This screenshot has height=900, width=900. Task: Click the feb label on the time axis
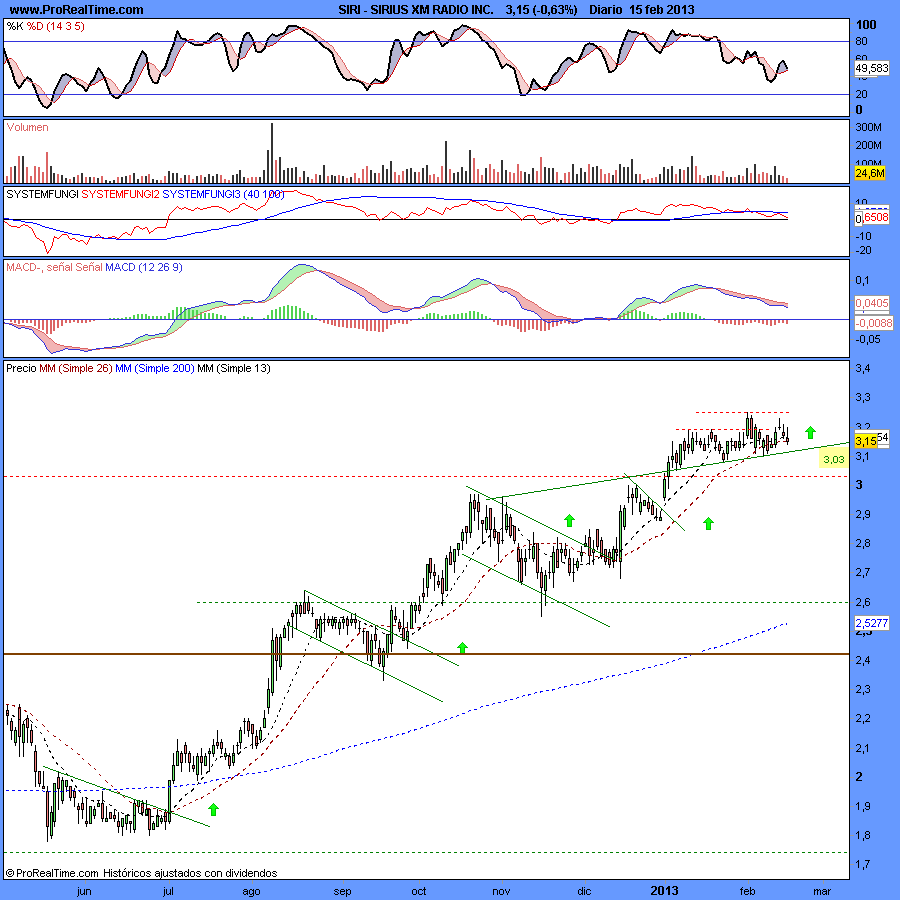click(x=747, y=891)
